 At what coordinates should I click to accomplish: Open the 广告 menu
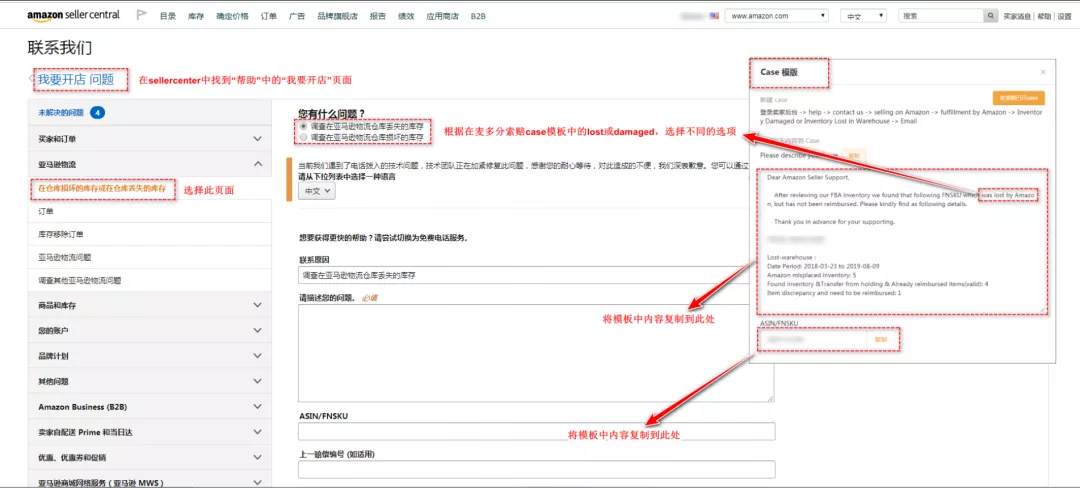pyautogui.click(x=297, y=16)
